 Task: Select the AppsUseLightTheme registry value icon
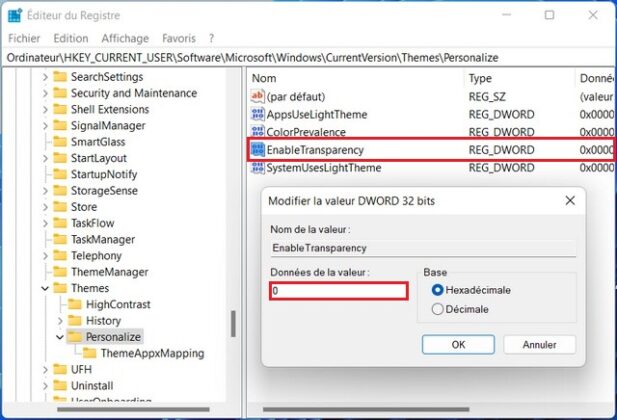(x=258, y=114)
